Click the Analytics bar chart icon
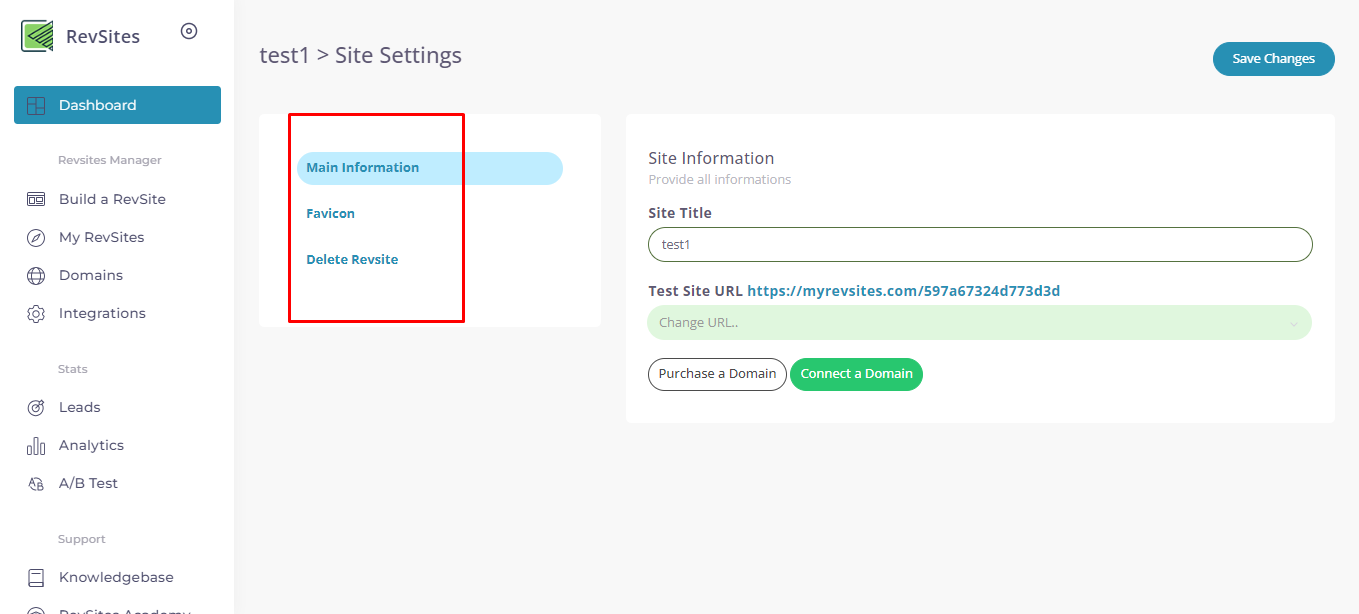Viewport: 1359px width, 614px height. 35,445
